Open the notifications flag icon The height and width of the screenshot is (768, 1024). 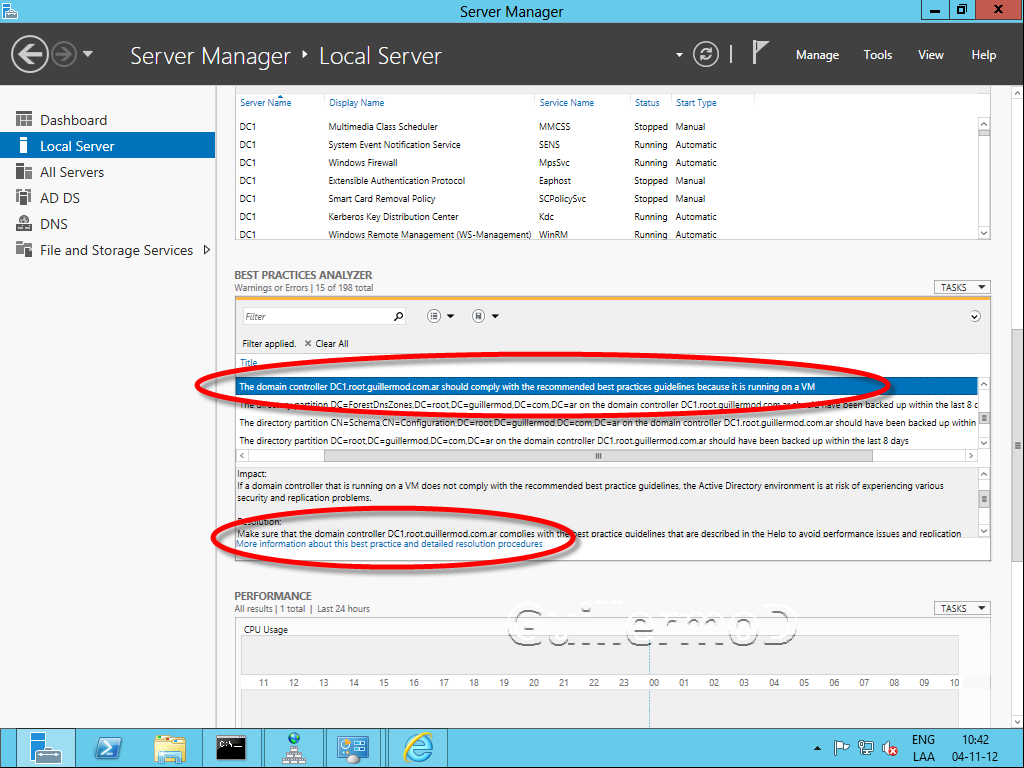tap(760, 54)
